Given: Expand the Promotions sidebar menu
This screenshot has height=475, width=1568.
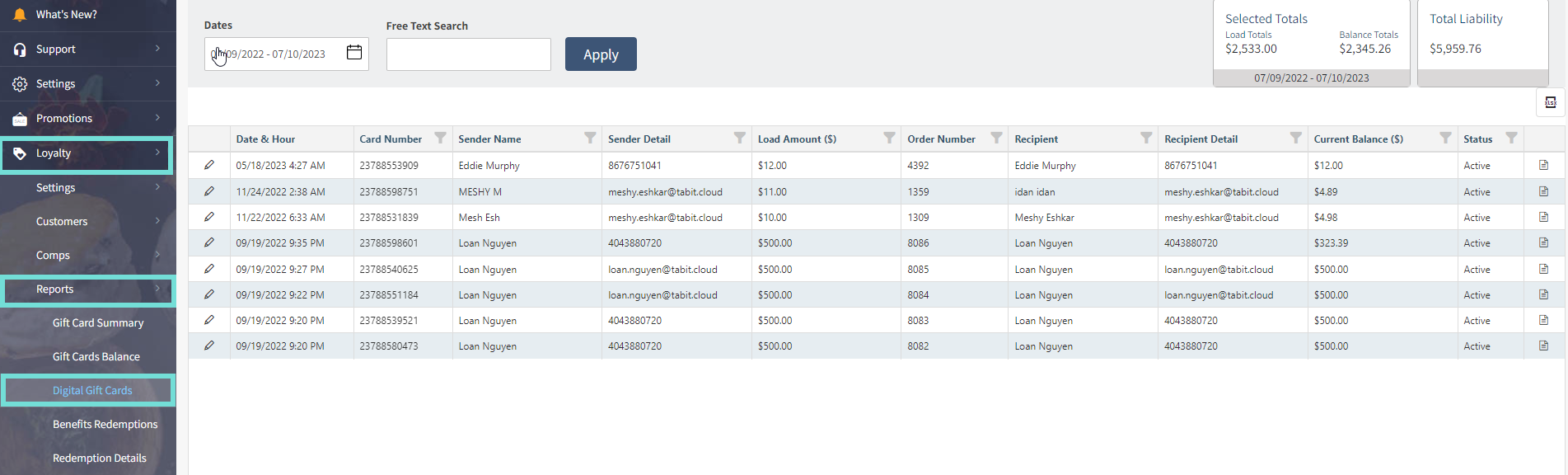Looking at the screenshot, I should click(87, 119).
